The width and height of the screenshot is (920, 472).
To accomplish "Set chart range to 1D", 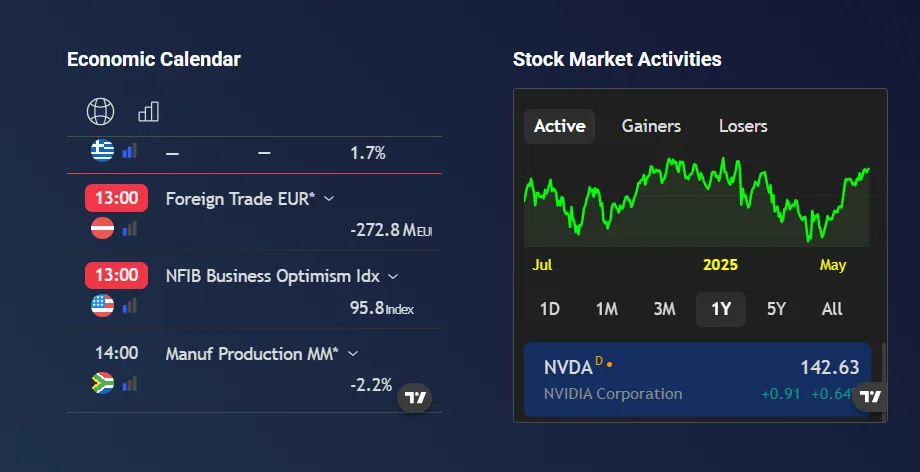I will tap(549, 309).
